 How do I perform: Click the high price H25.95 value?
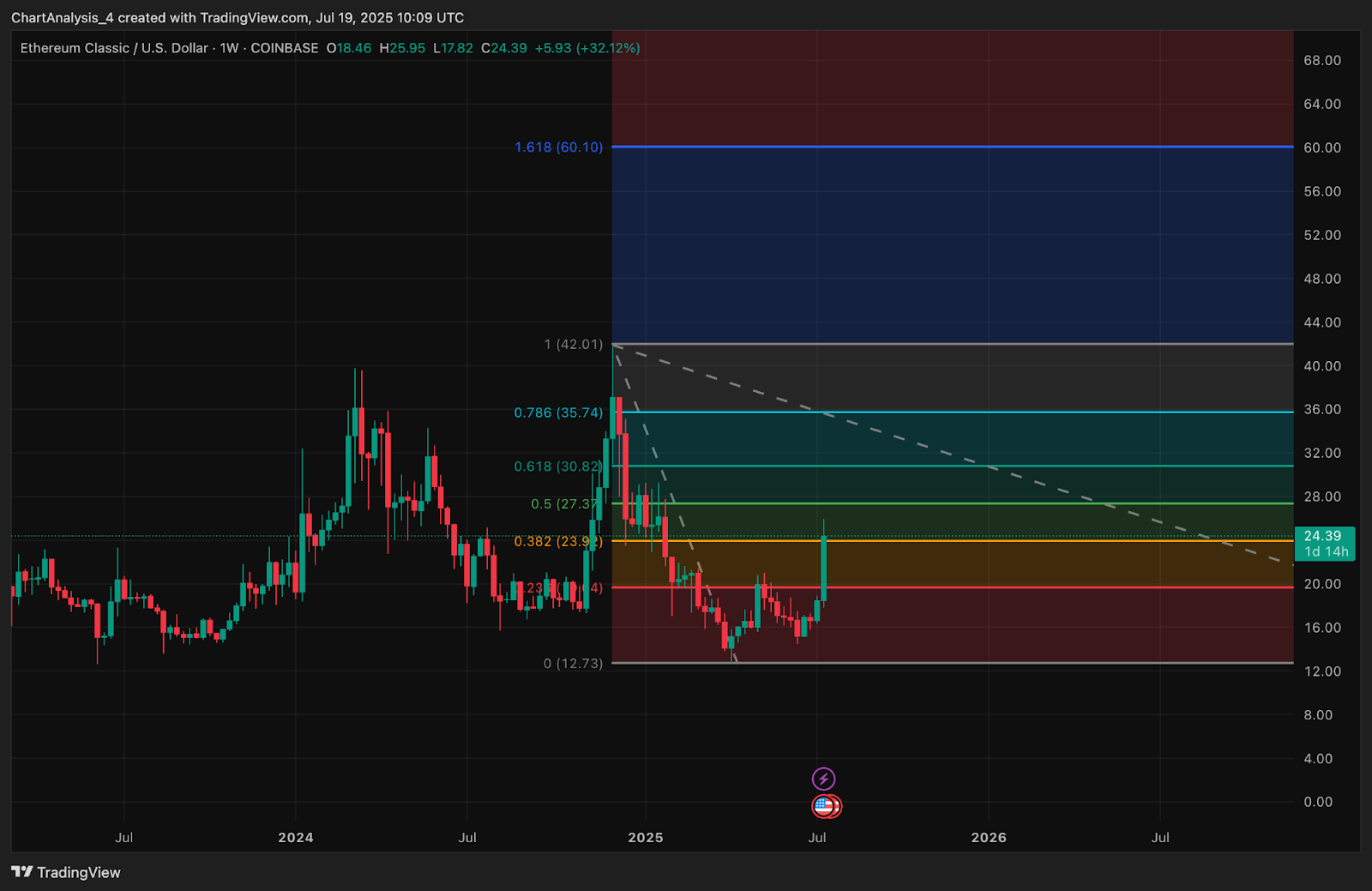pyautogui.click(x=402, y=48)
